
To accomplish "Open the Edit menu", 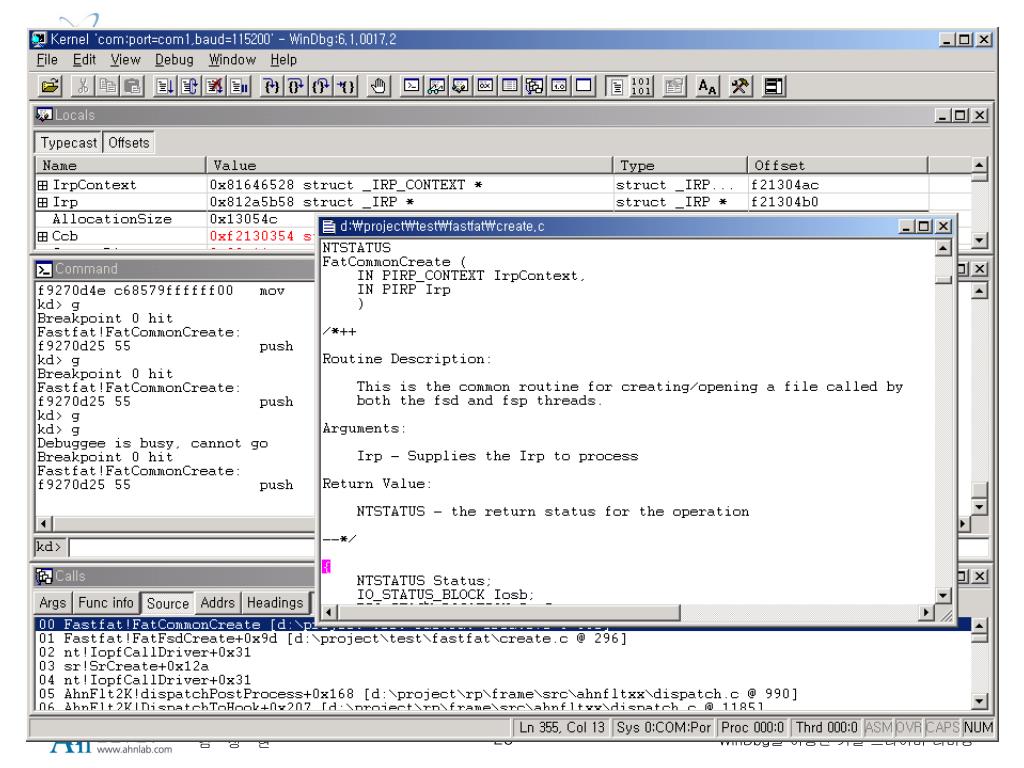I will tap(84, 59).
